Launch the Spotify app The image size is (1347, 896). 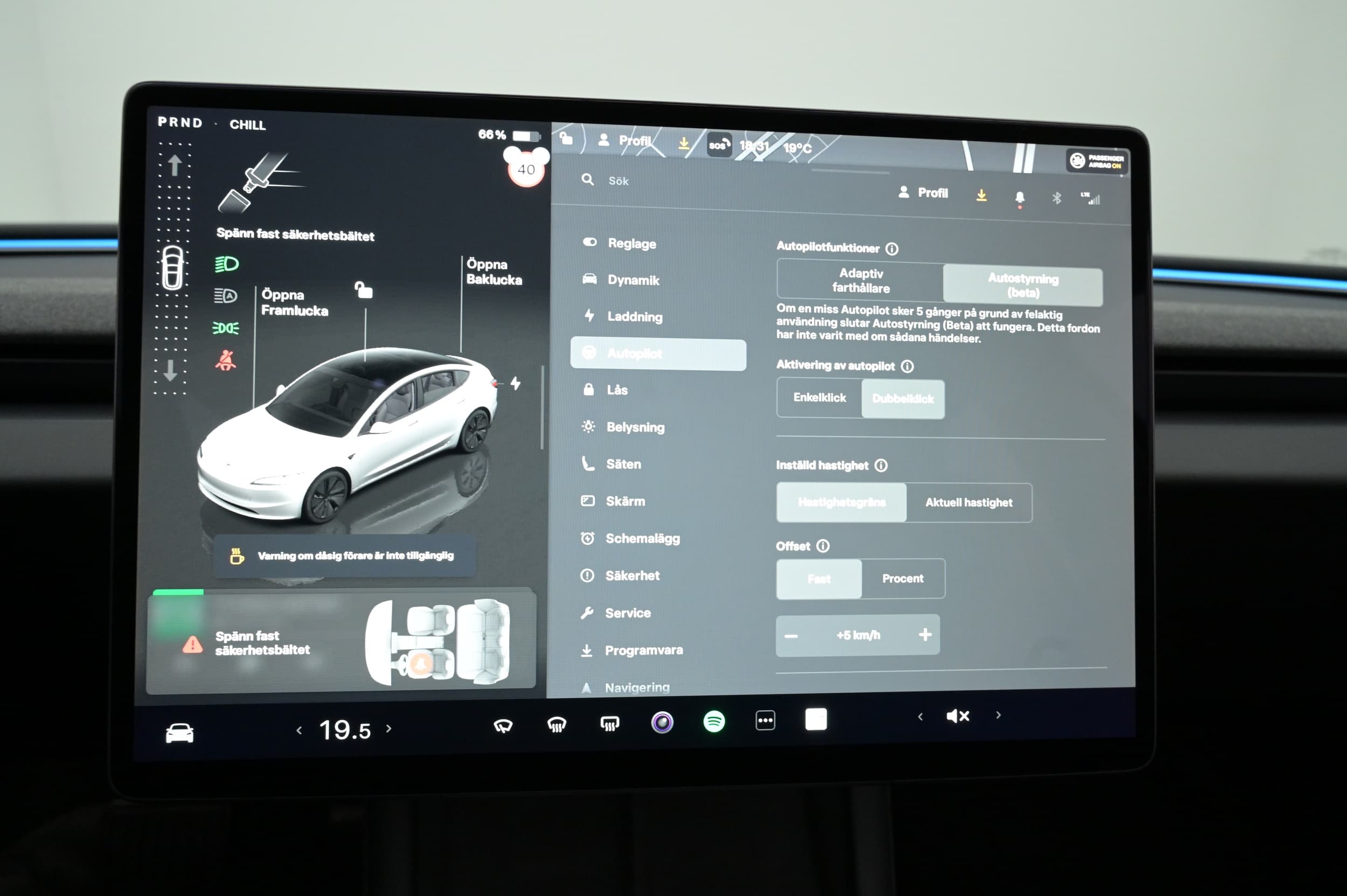tap(714, 721)
